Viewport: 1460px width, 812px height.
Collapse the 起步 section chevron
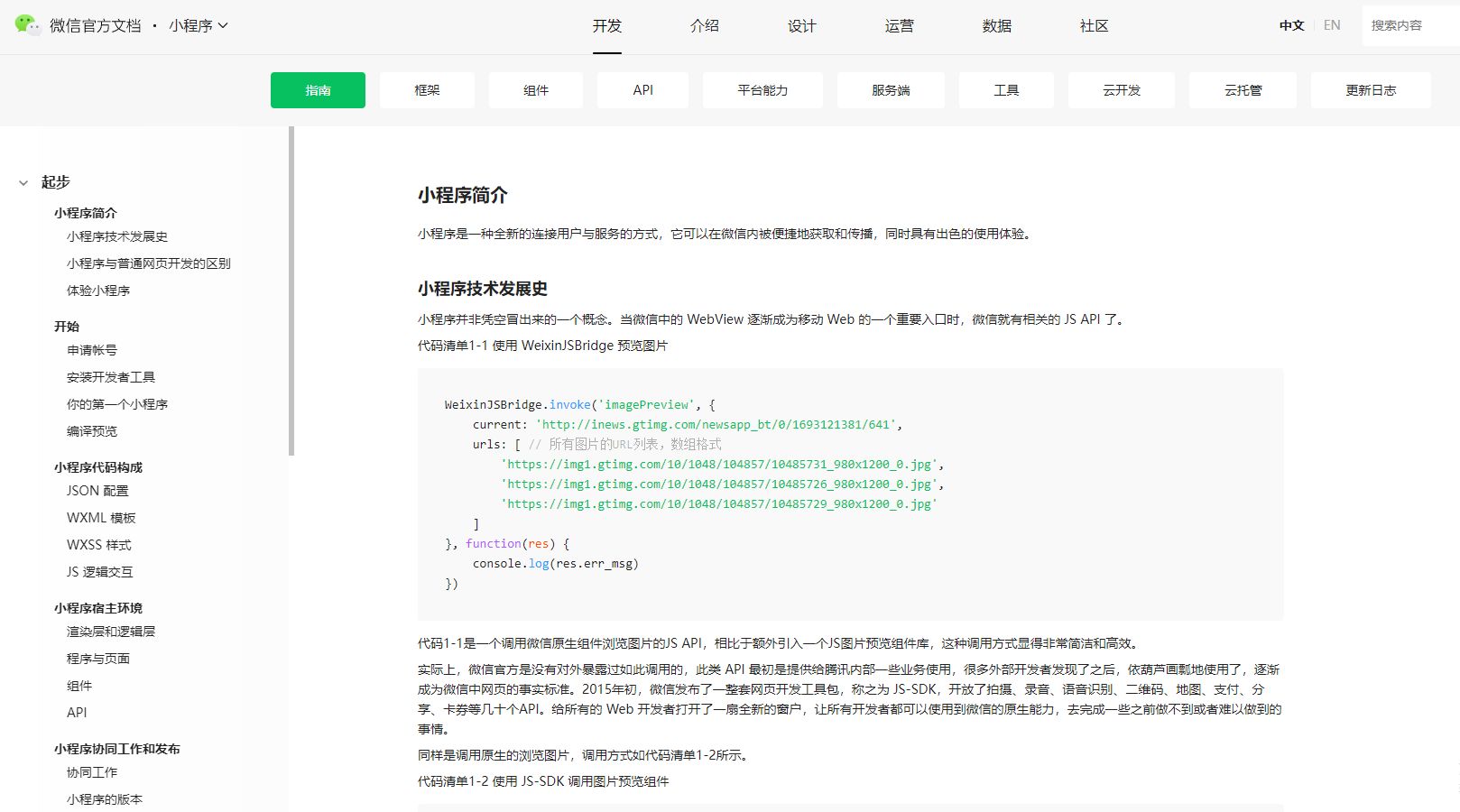(x=23, y=182)
